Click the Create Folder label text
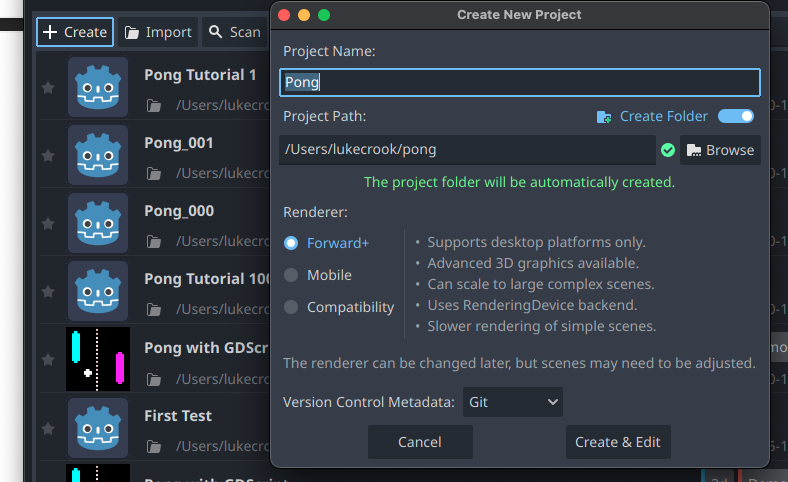This screenshot has width=788, height=482. [663, 116]
